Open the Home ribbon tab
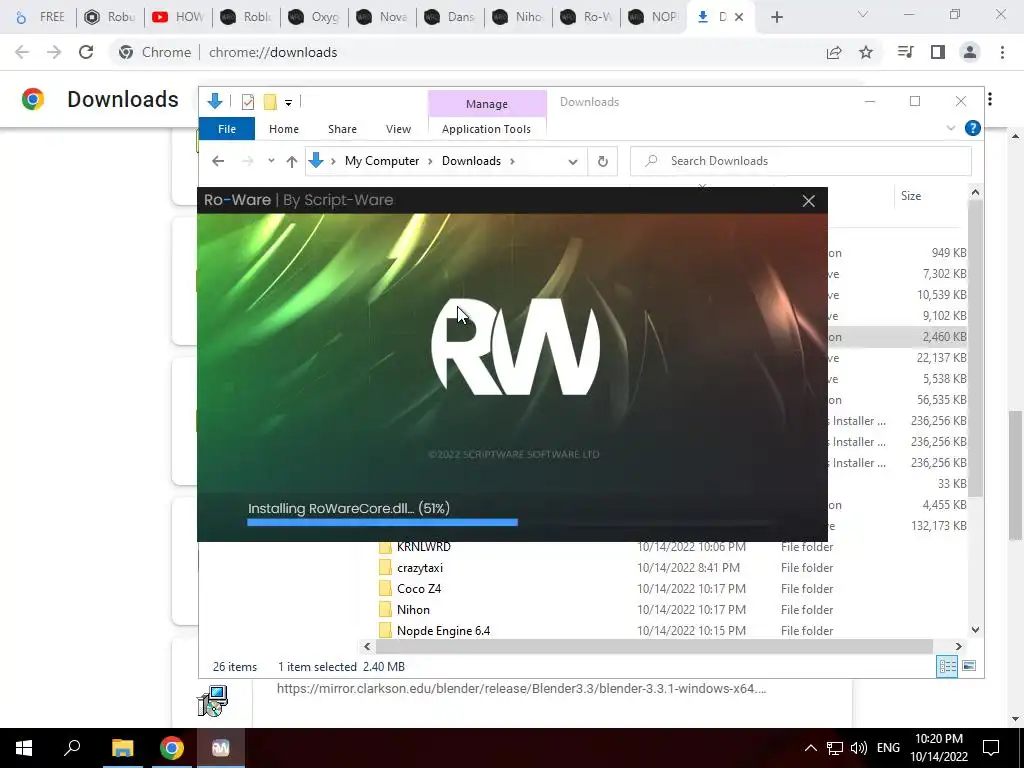The image size is (1024, 768). pos(284,129)
